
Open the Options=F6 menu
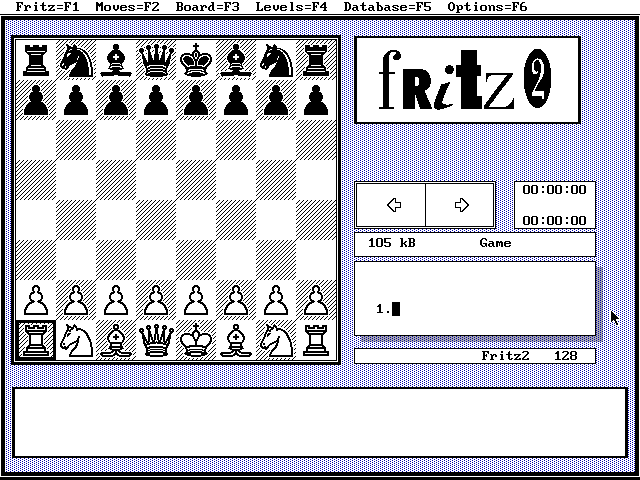tap(487, 7)
